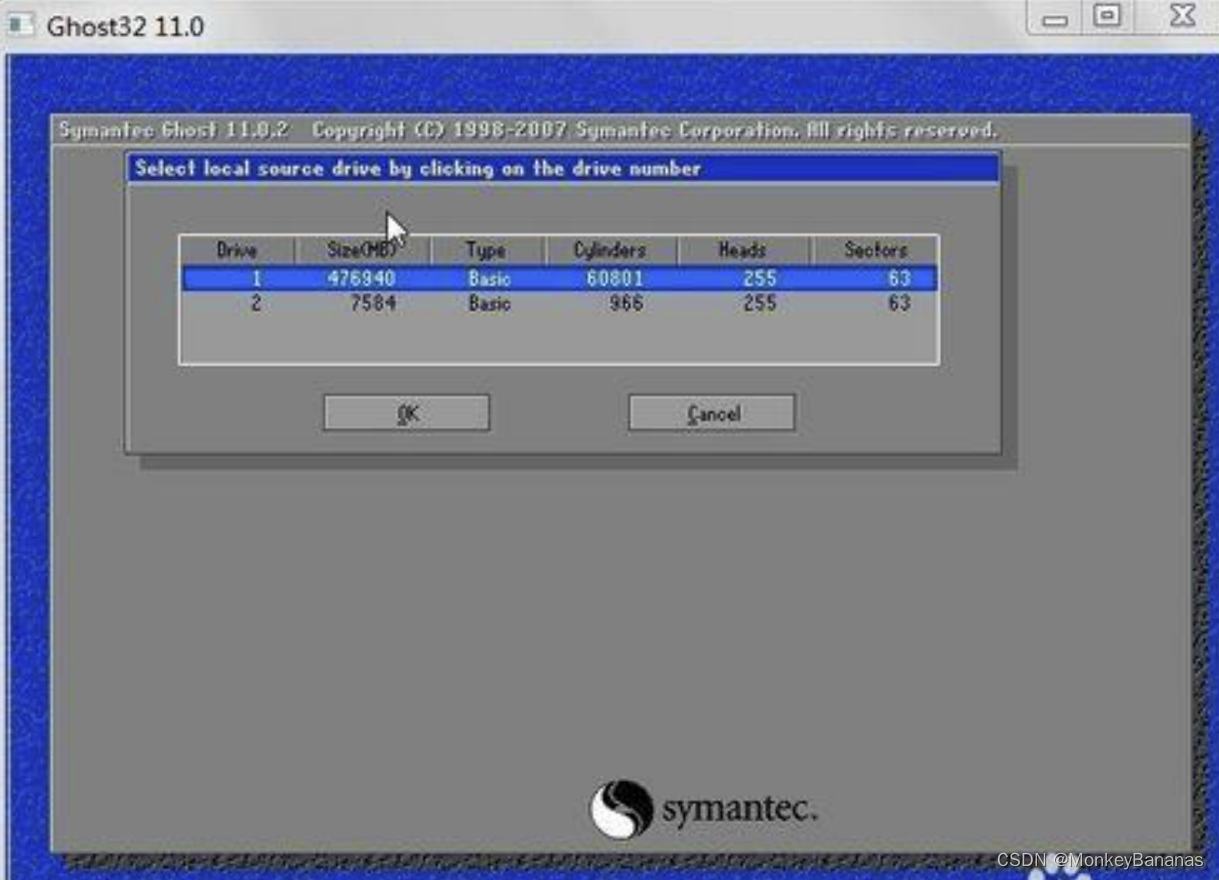1219x880 pixels.
Task: Maximize the Ghost32 11.0 window
Action: [1107, 17]
